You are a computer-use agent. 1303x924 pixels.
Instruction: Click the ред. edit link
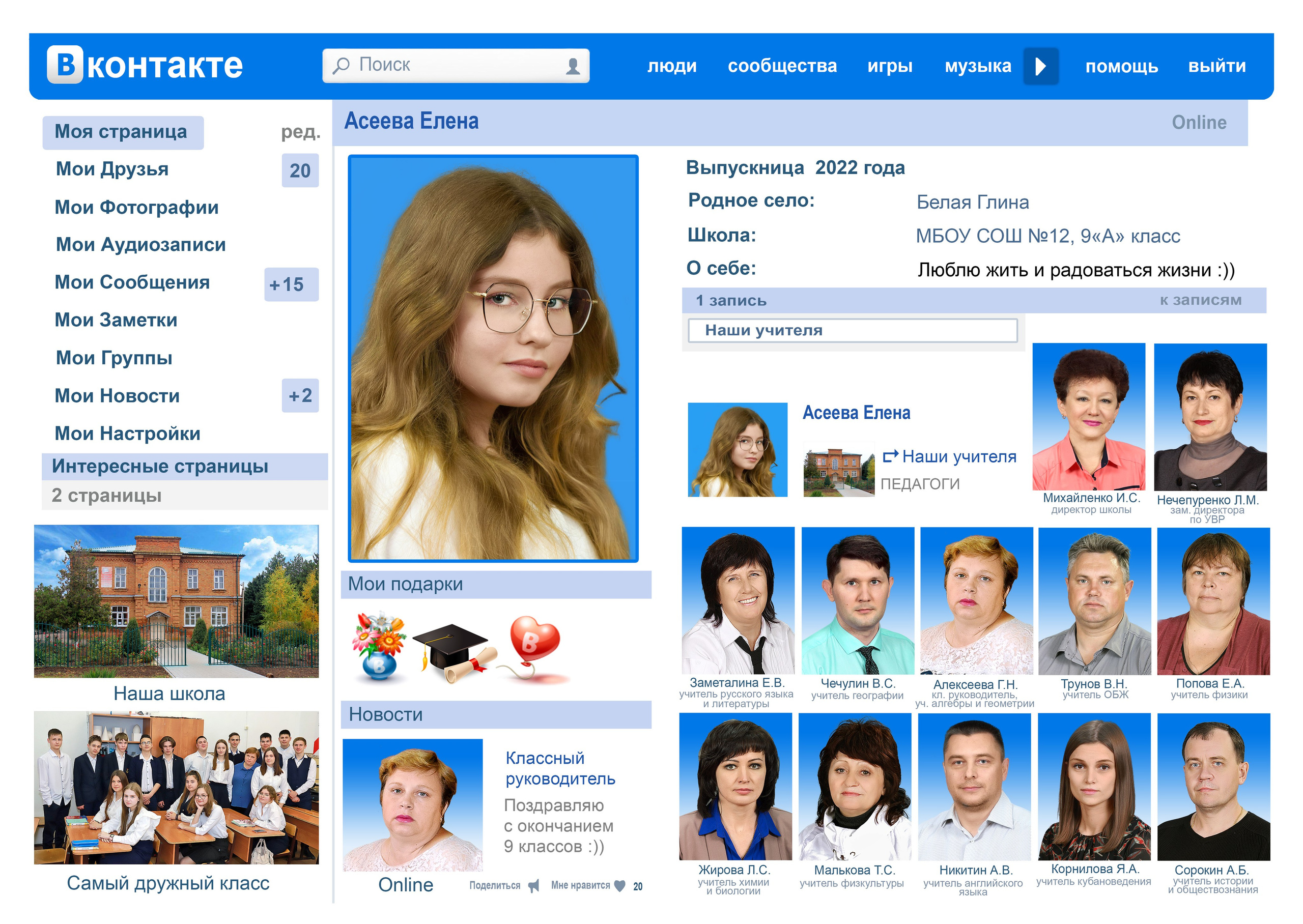(x=300, y=132)
